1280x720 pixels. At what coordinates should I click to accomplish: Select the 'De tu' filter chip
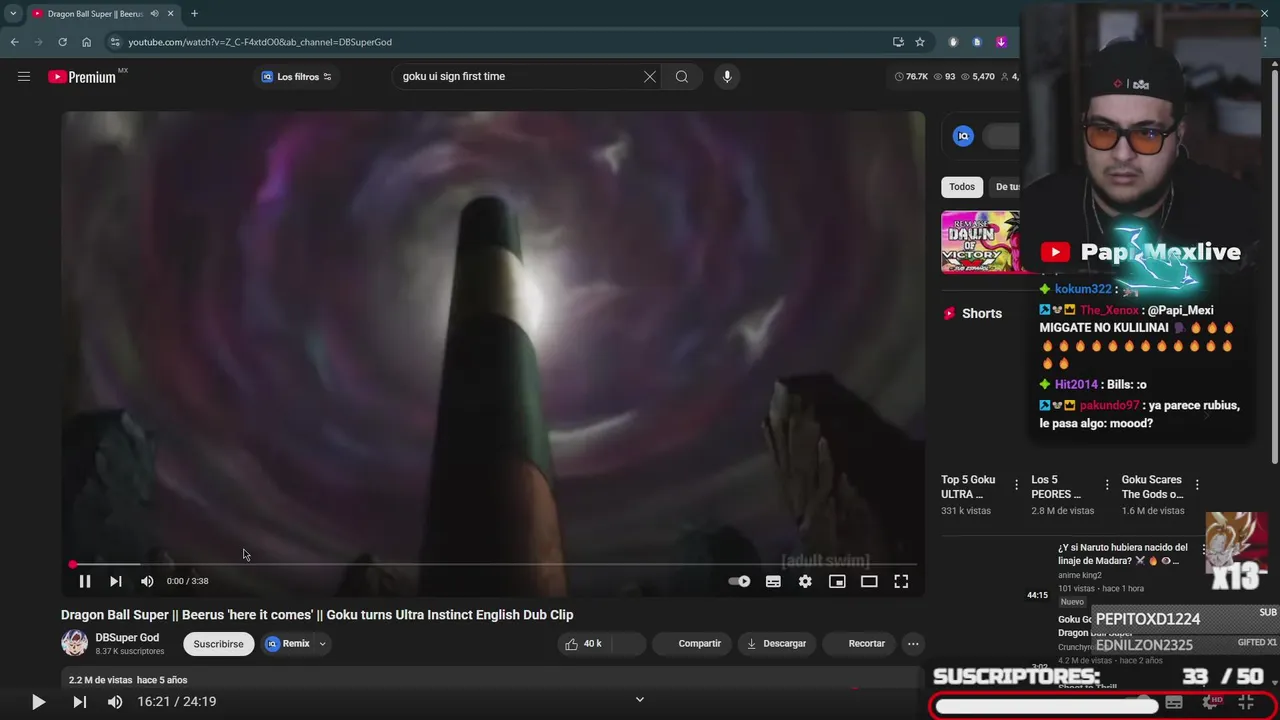coord(1006,187)
